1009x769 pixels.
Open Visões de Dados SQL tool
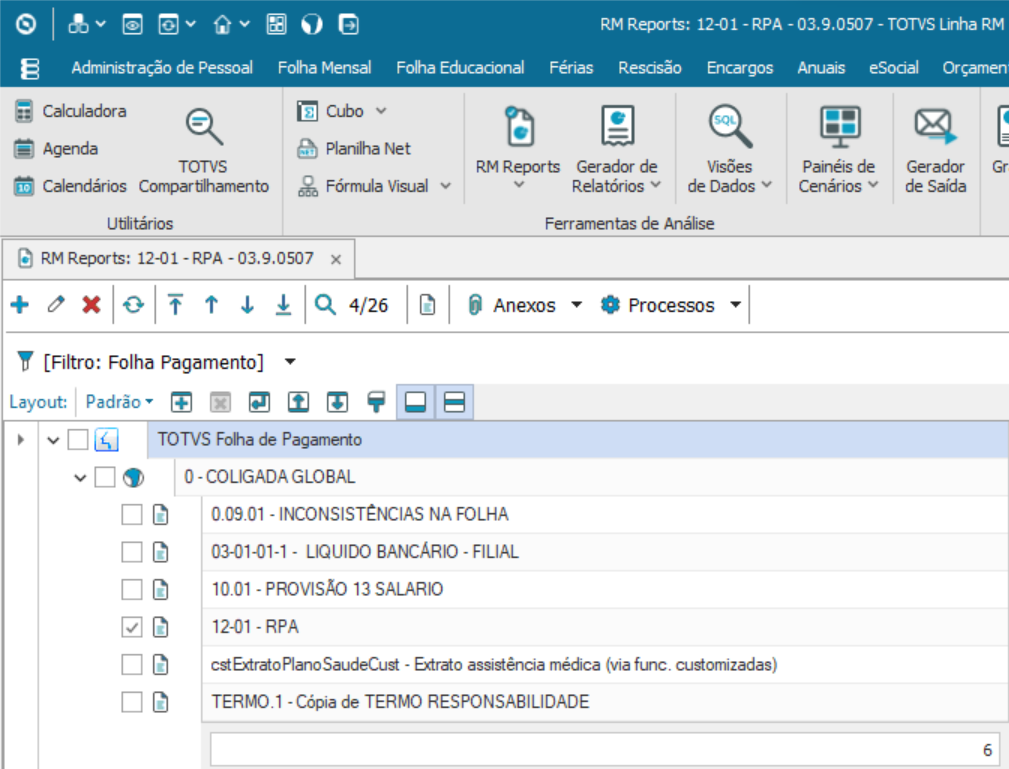point(730,149)
